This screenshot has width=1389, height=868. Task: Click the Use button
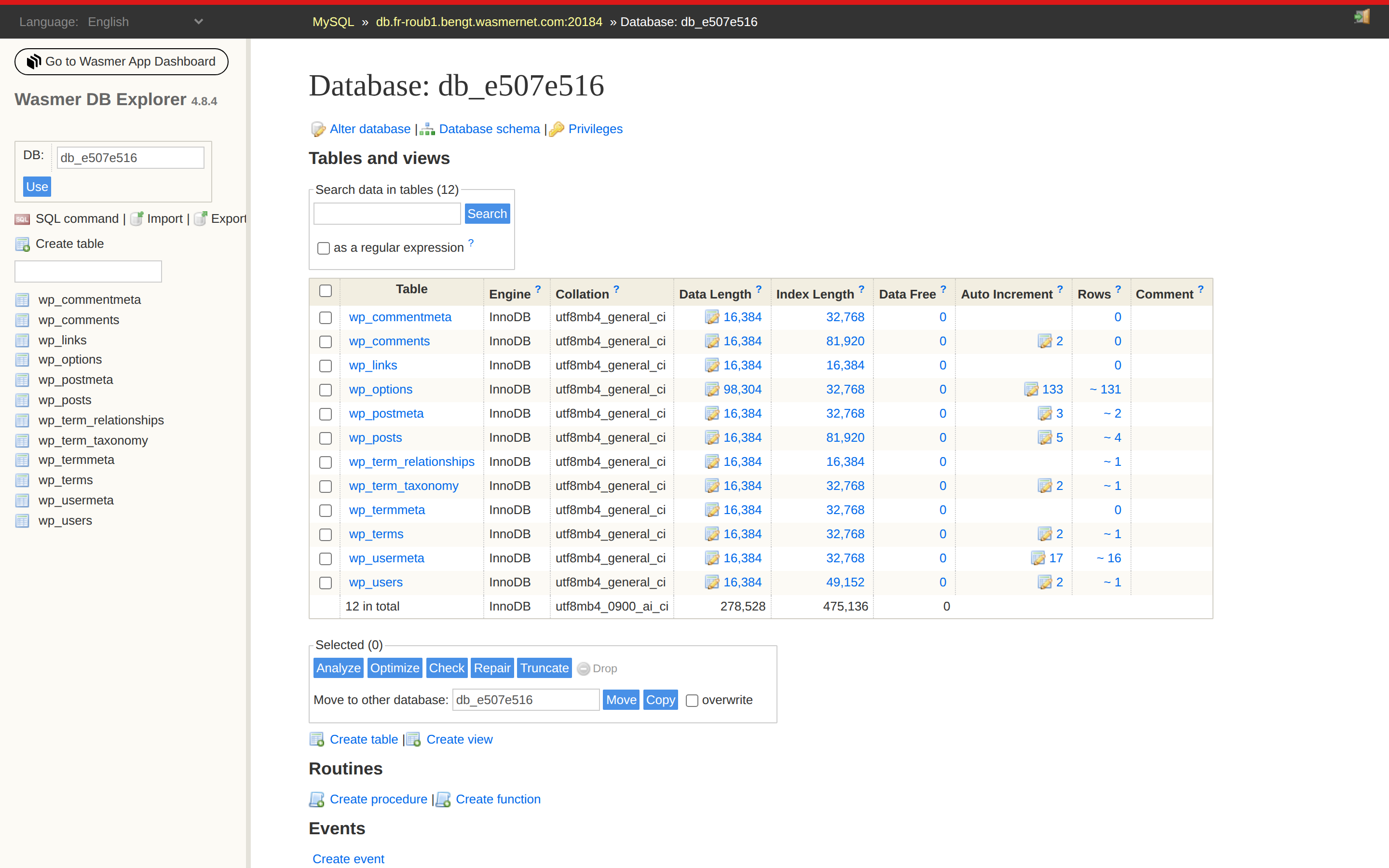tap(37, 187)
